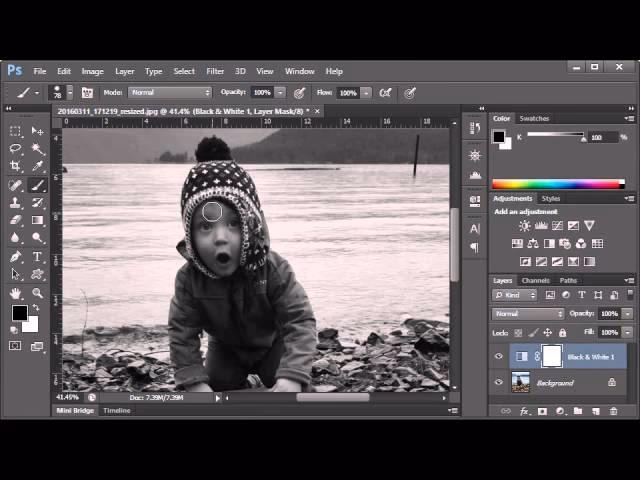
Task: Select the Eraser tool
Action: [15, 220]
